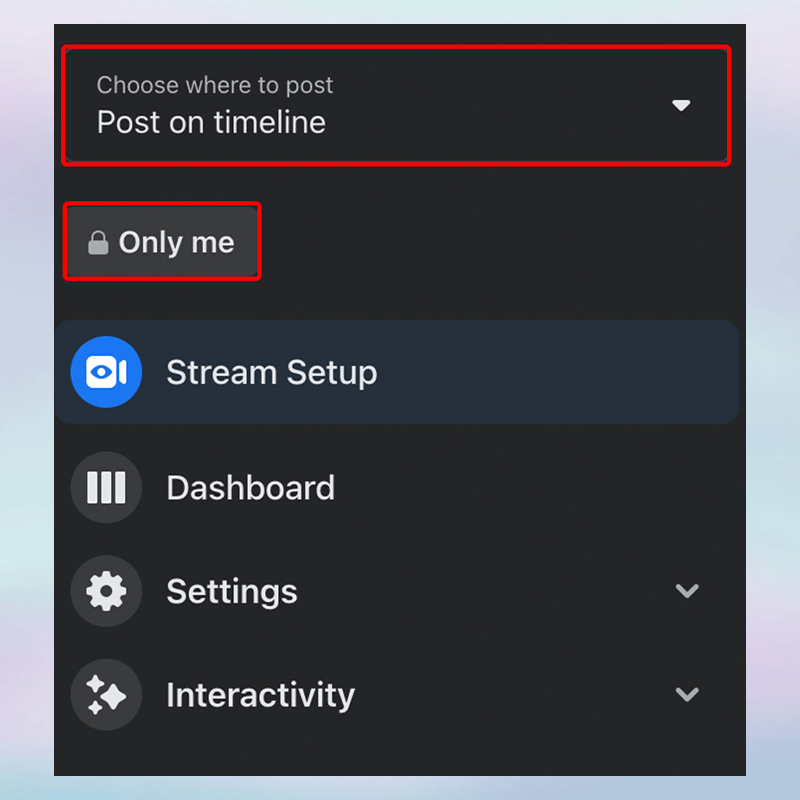Viewport: 800px width, 800px height.
Task: Select the Stream Setup camera icon
Action: tap(106, 372)
